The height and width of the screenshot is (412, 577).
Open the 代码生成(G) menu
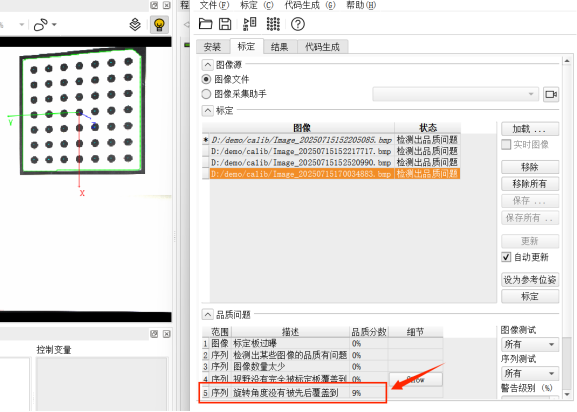point(310,5)
